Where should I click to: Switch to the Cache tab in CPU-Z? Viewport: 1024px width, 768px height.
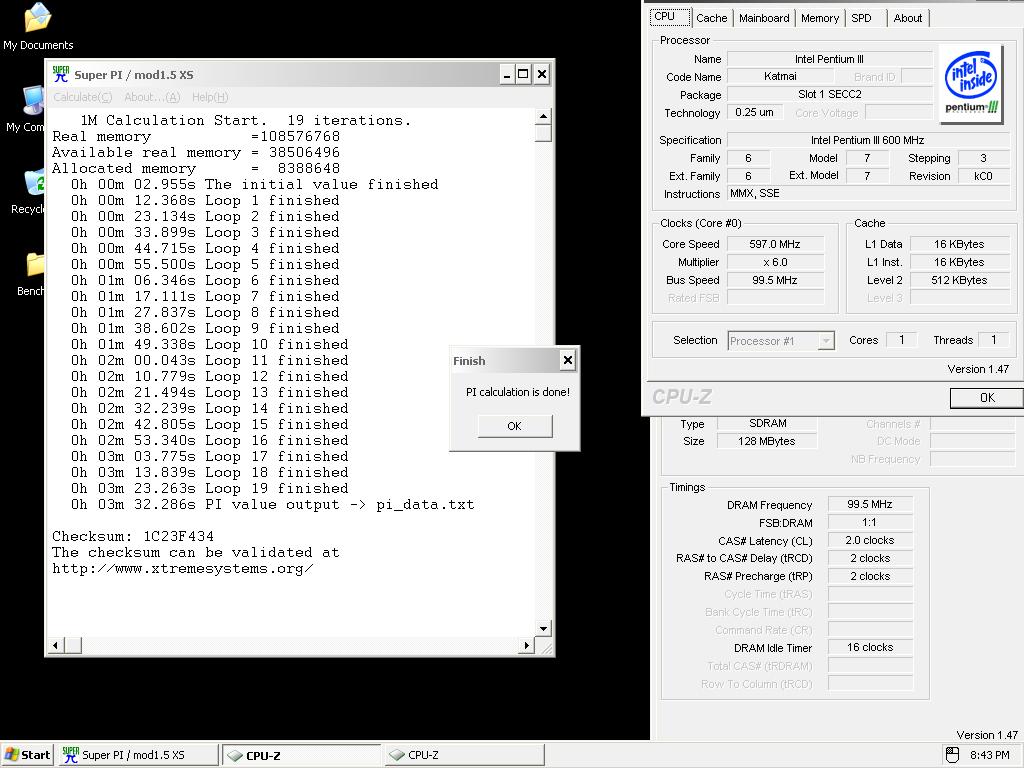click(x=711, y=18)
